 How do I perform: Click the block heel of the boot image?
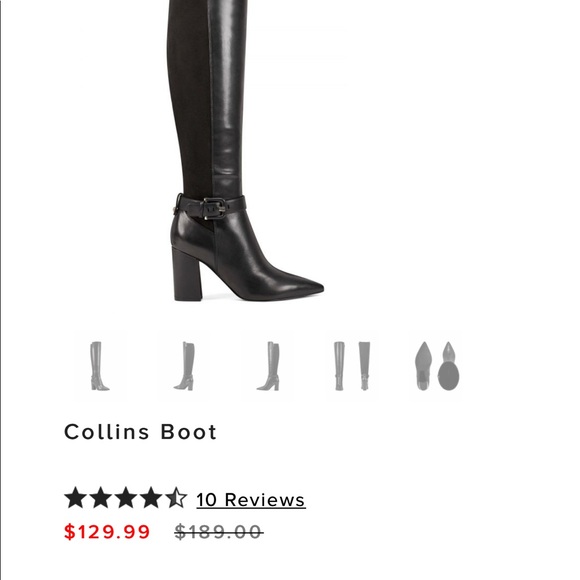tap(188, 274)
